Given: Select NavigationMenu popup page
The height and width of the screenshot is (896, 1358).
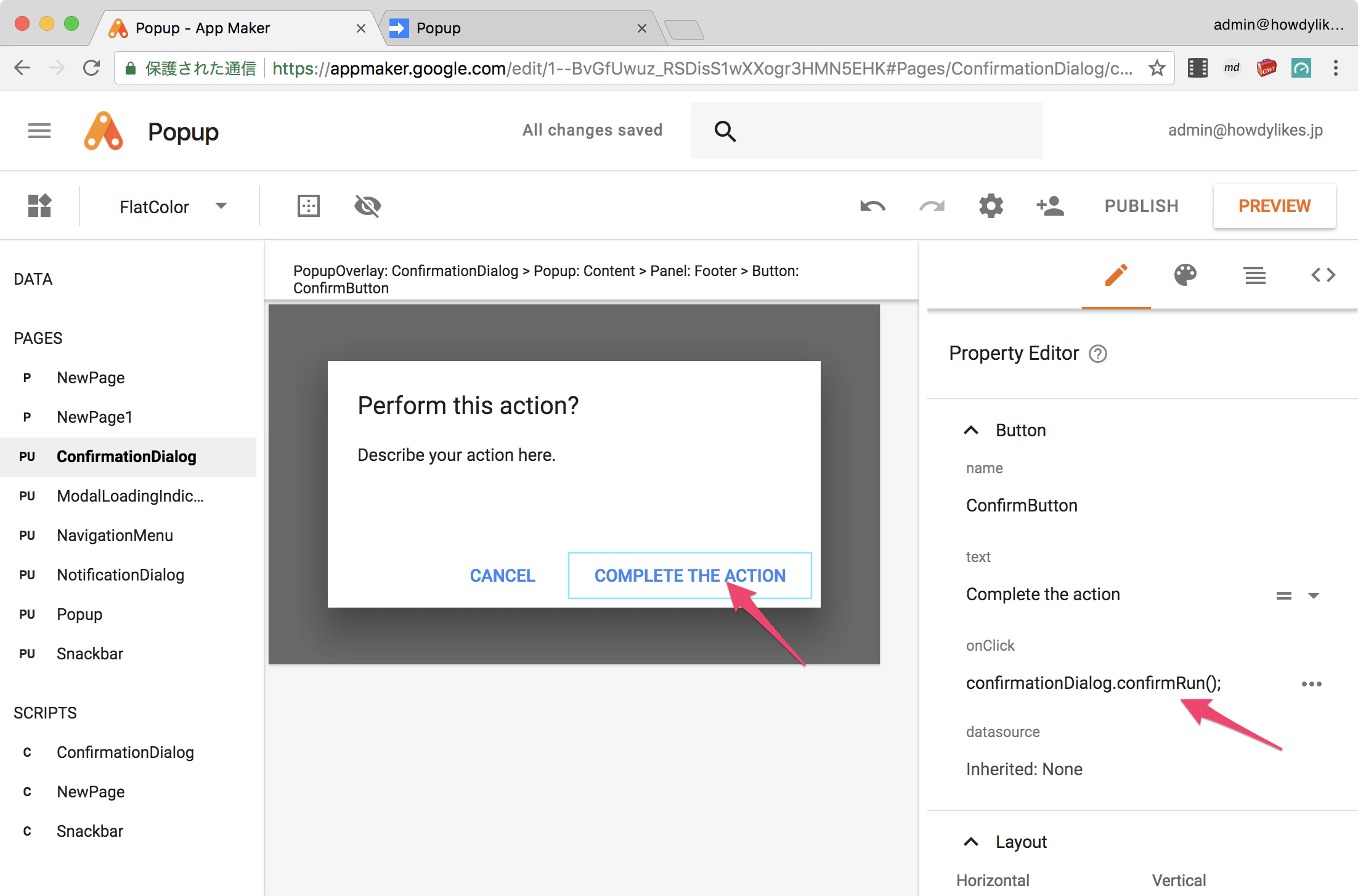Looking at the screenshot, I should pyautogui.click(x=128, y=536).
